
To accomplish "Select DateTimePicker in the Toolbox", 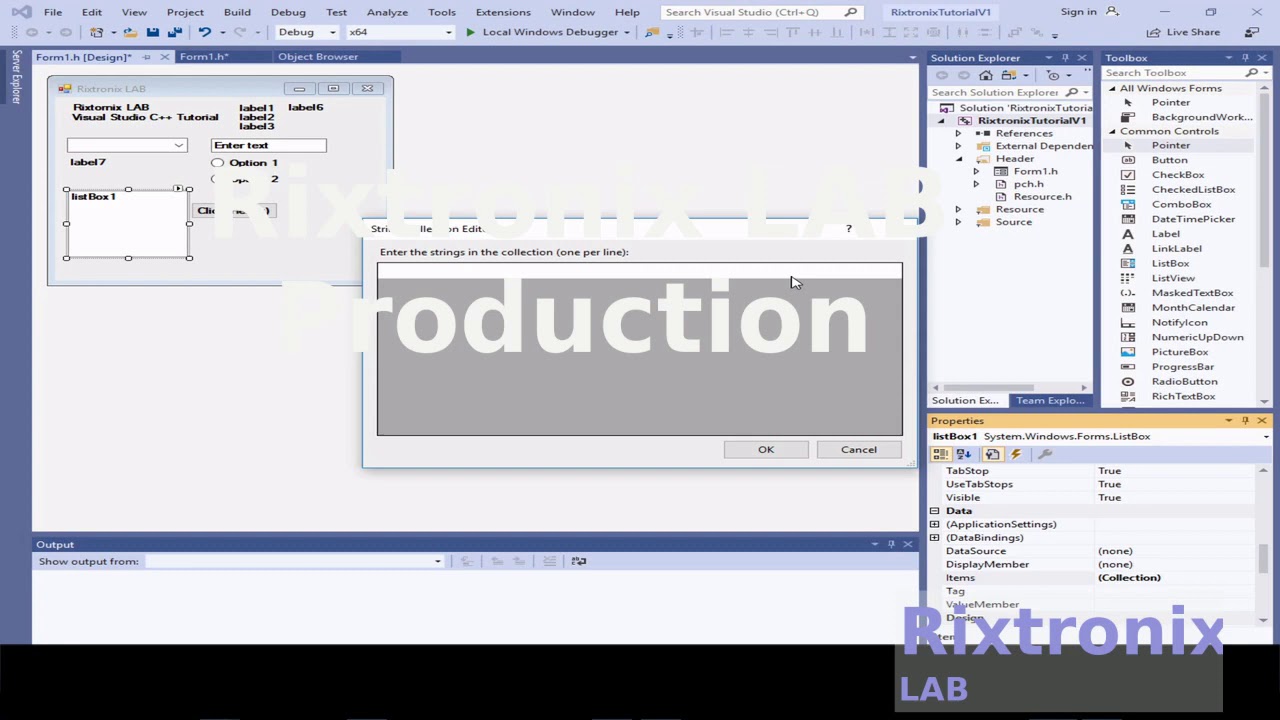I will [1193, 219].
